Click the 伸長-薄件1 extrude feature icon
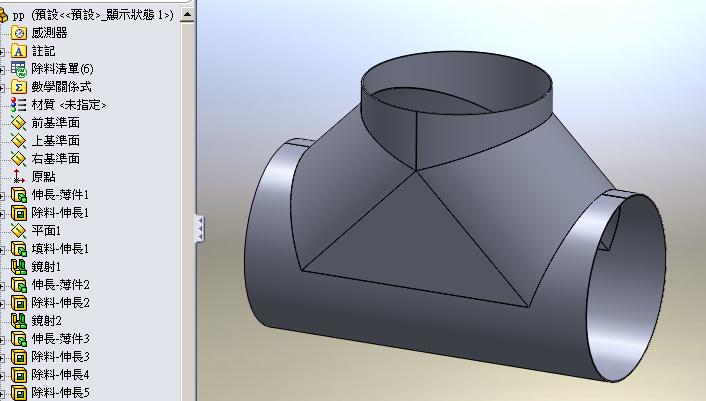This screenshot has height=401, width=706. point(18,195)
